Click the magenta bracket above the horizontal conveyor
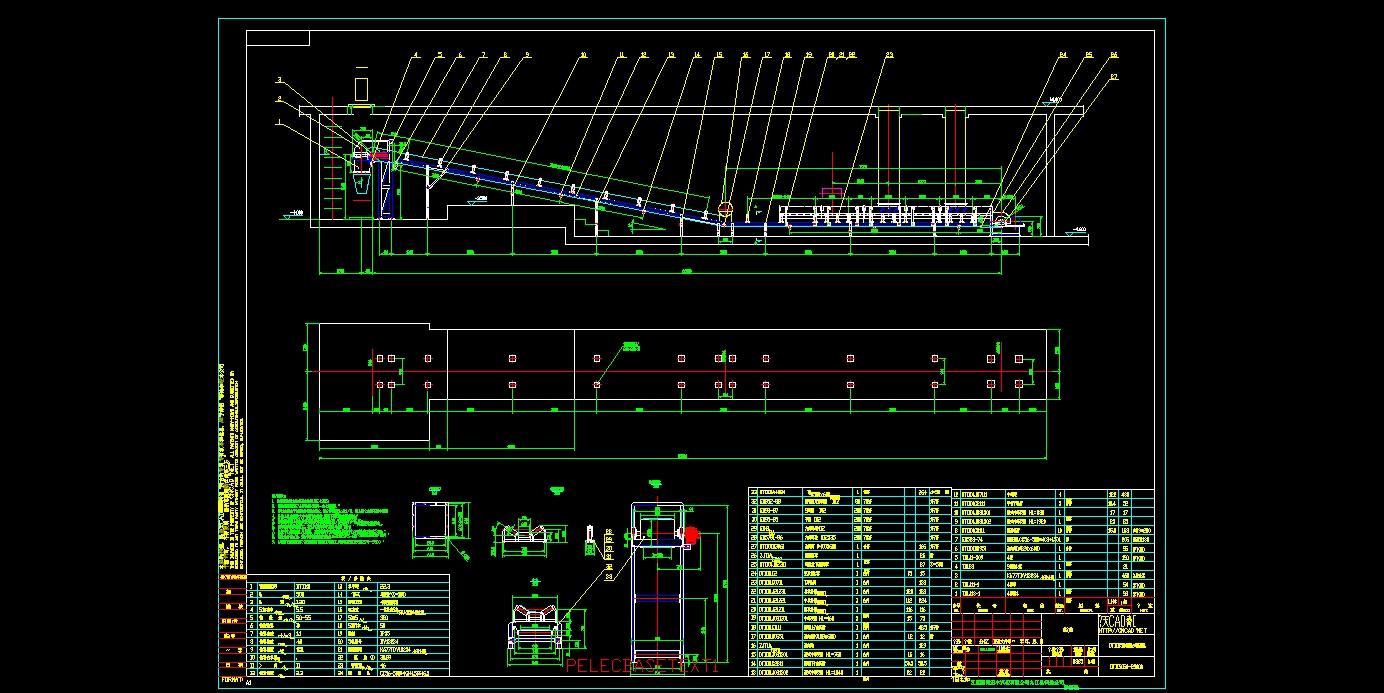Screen dimensions: 1384x693 pyautogui.click(x=830, y=190)
